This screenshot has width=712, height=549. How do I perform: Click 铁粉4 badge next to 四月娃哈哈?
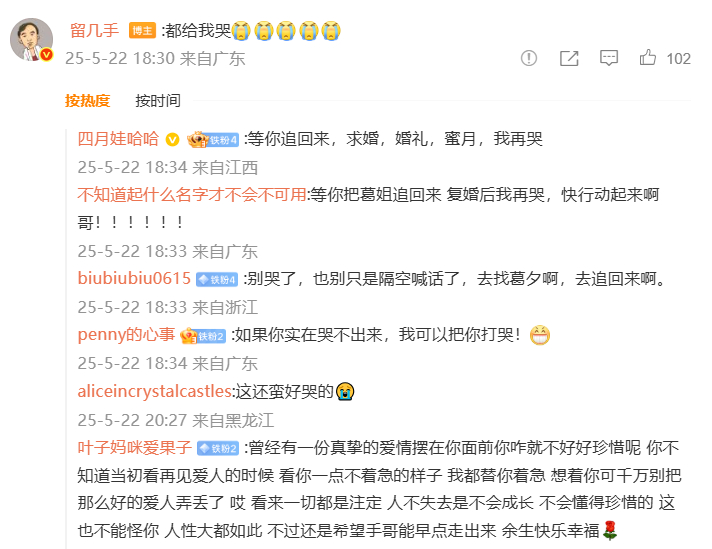click(x=213, y=139)
